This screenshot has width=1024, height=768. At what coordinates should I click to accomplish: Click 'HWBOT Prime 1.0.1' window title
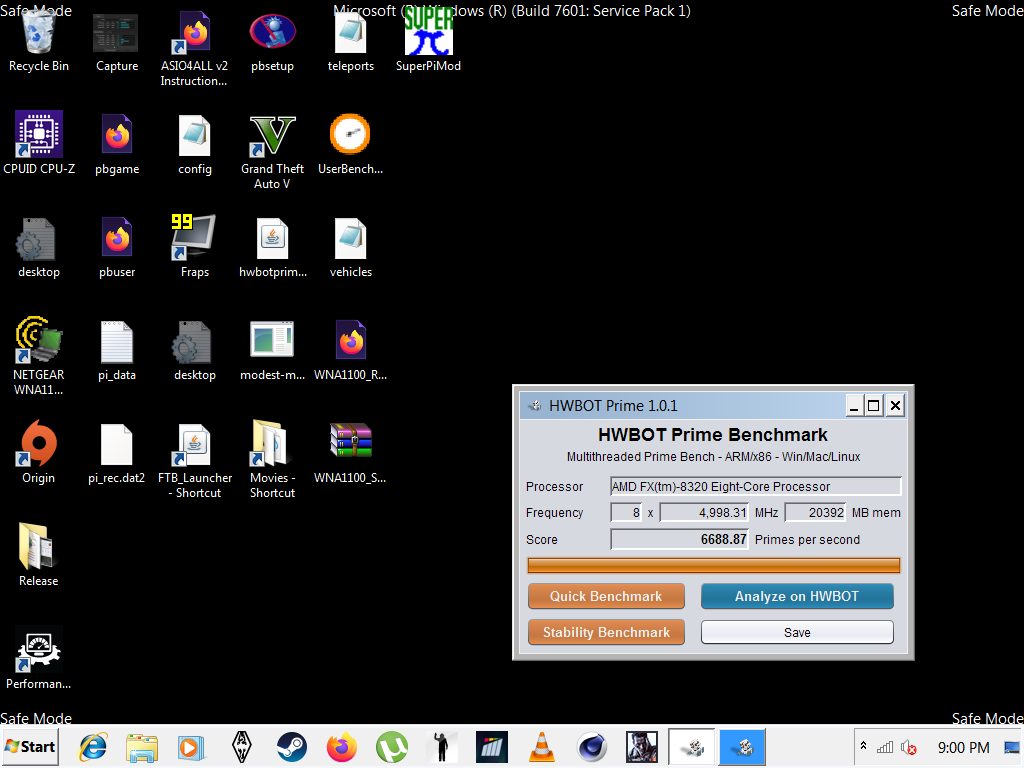[613, 406]
